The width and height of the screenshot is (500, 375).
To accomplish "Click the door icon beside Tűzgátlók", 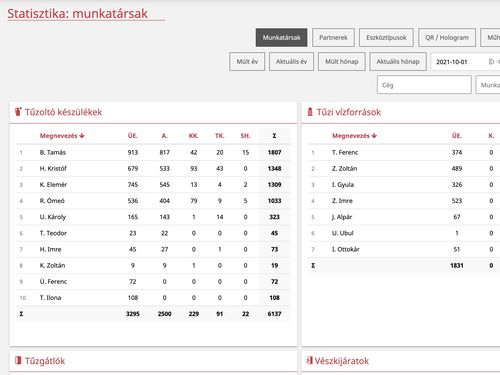I will (18, 360).
